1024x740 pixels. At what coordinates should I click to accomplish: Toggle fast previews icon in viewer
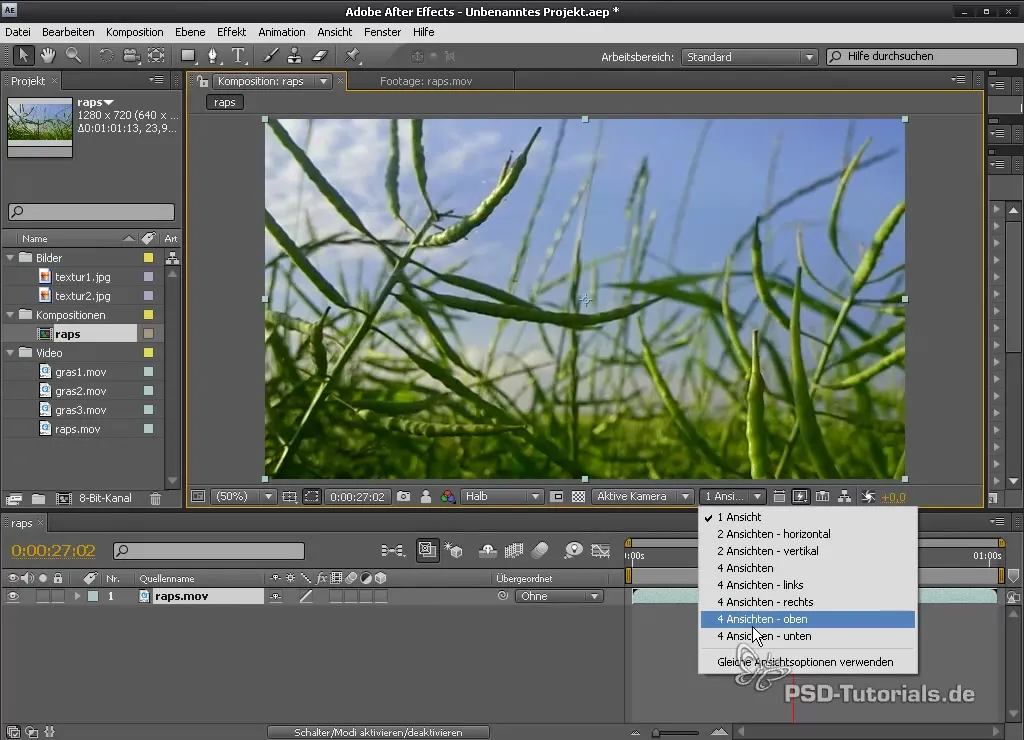pyautogui.click(x=800, y=496)
